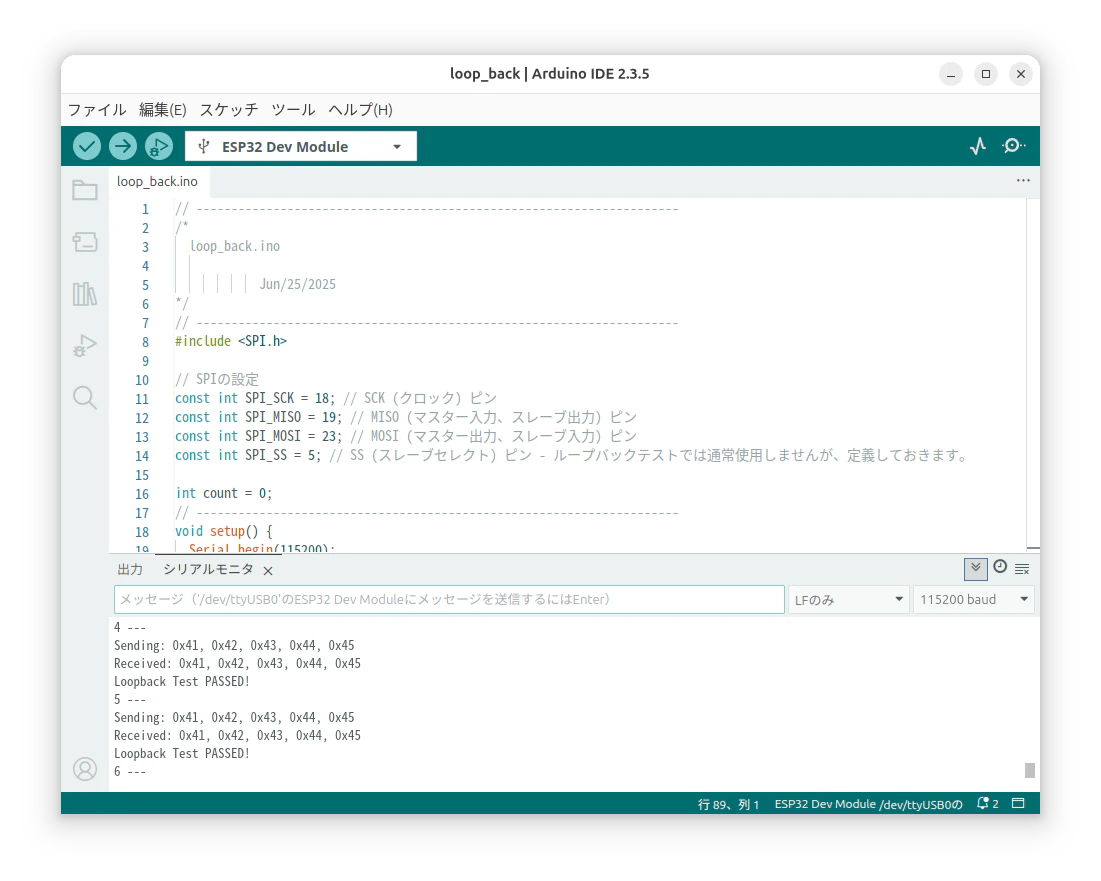Click the #include <SPI.h> code line

click(231, 341)
